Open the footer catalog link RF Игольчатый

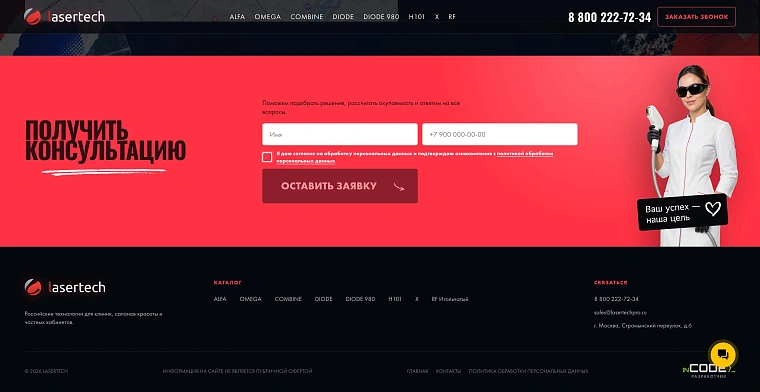pyautogui.click(x=450, y=299)
